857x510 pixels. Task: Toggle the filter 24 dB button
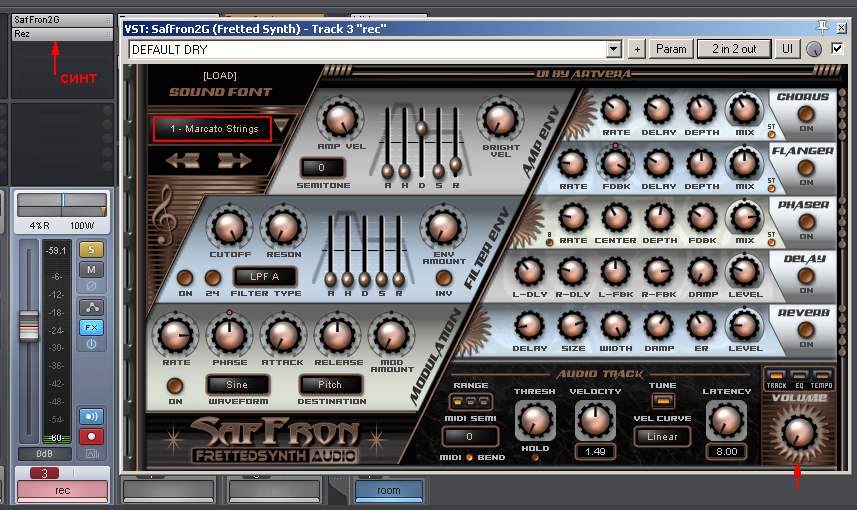[212, 278]
